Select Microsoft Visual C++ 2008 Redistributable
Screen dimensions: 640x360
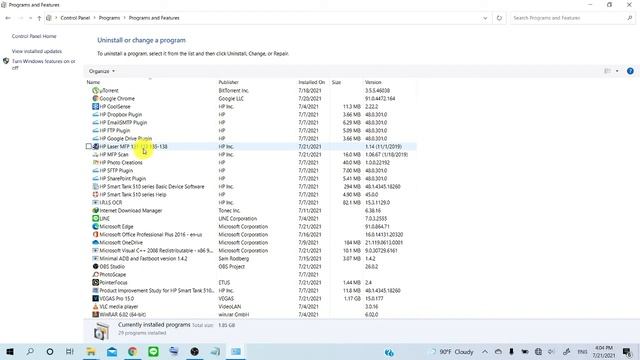click(251, 251)
